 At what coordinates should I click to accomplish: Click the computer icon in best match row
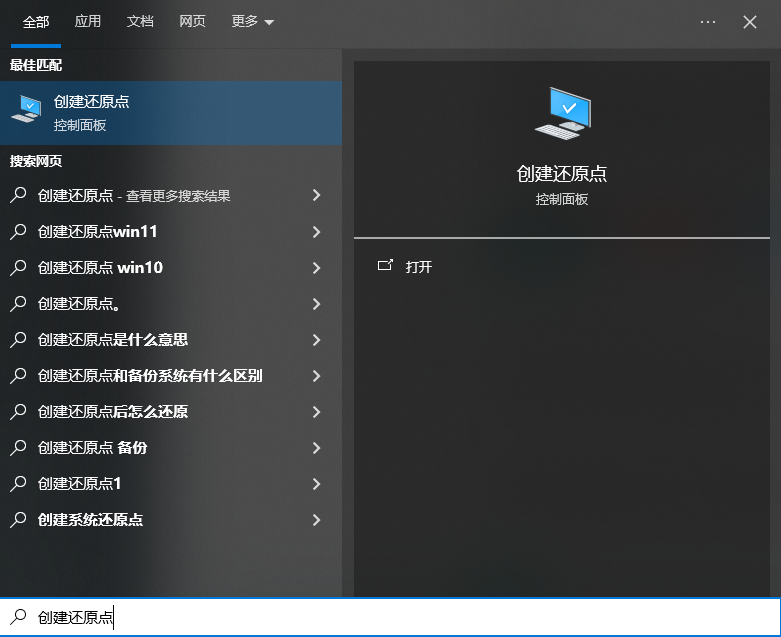point(26,108)
